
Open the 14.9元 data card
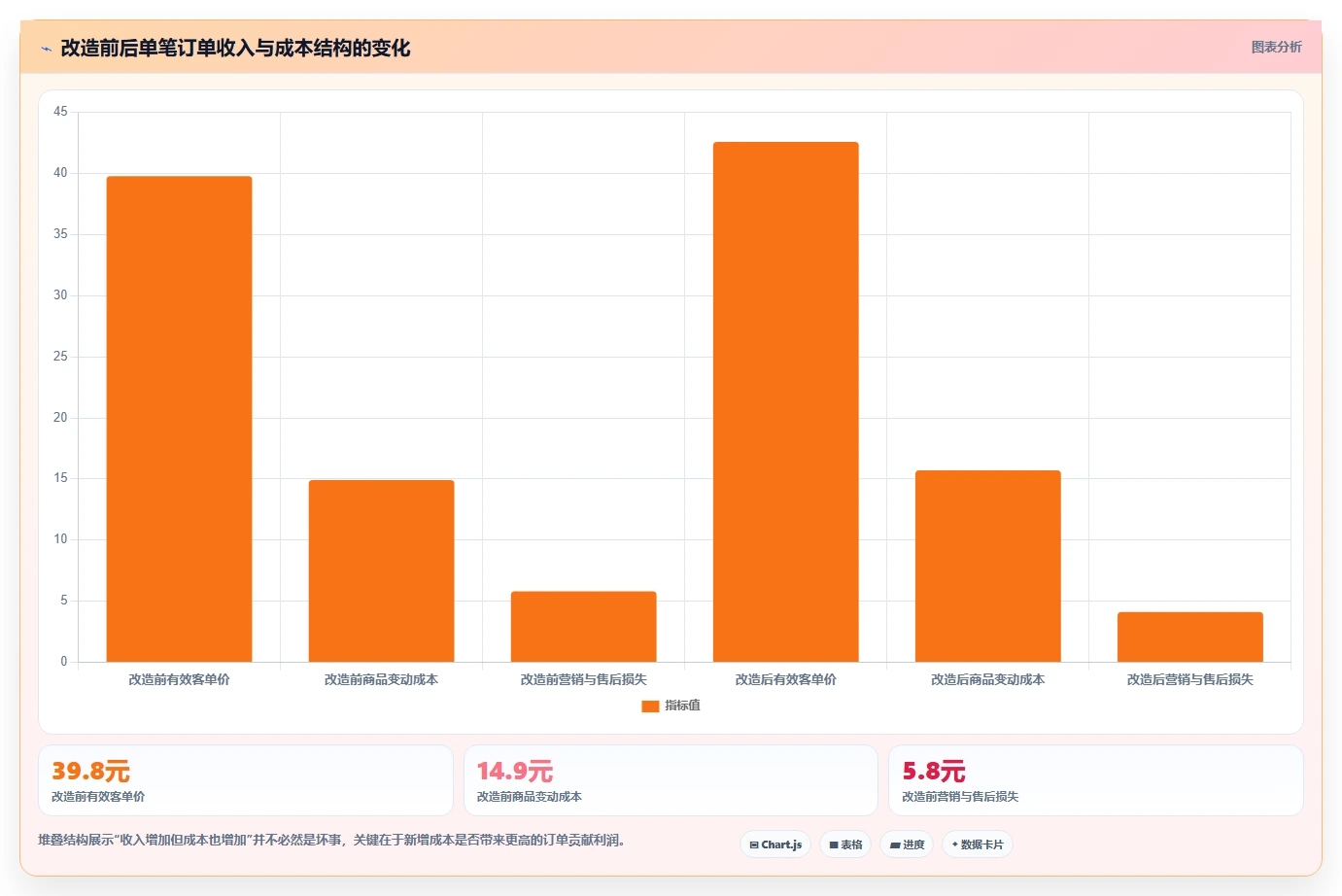click(x=671, y=780)
